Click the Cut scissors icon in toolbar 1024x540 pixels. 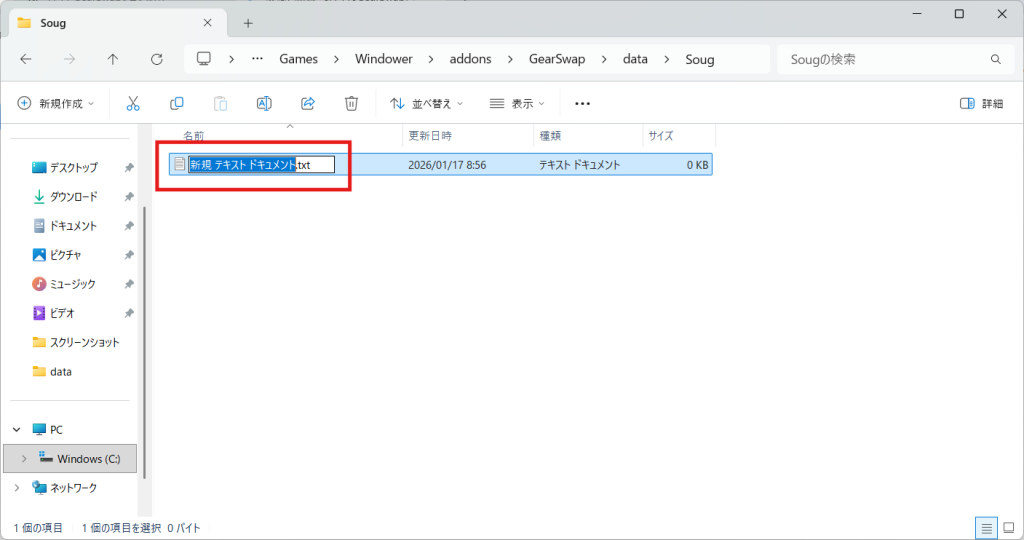pyautogui.click(x=133, y=103)
